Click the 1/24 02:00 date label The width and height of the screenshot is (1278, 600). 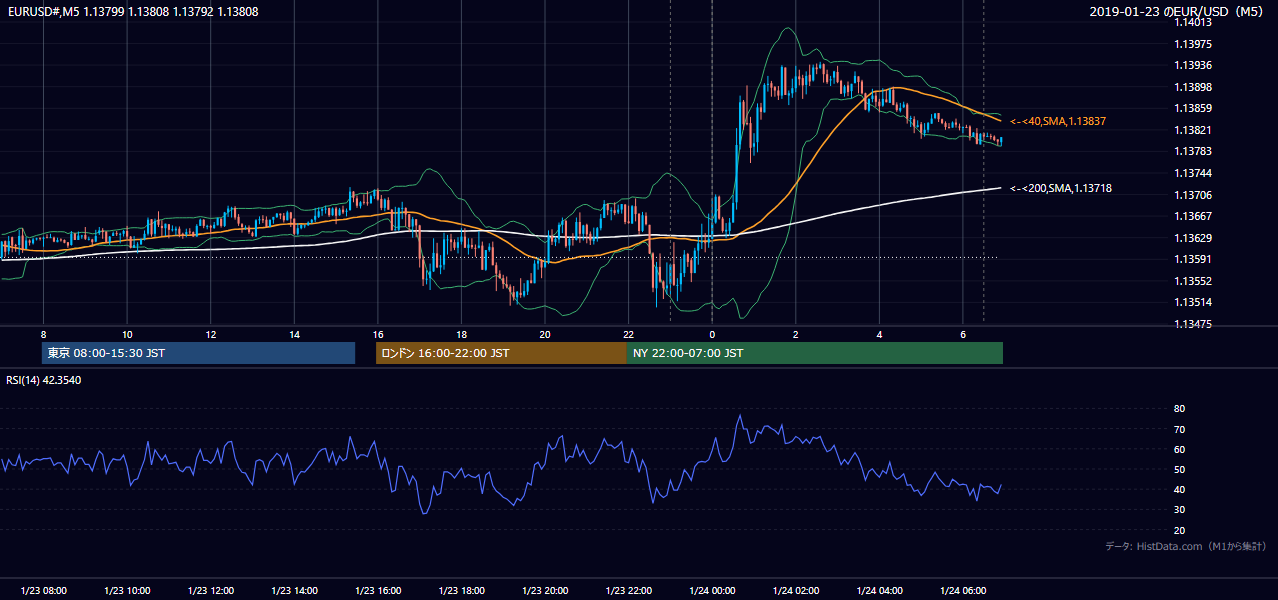click(x=796, y=590)
